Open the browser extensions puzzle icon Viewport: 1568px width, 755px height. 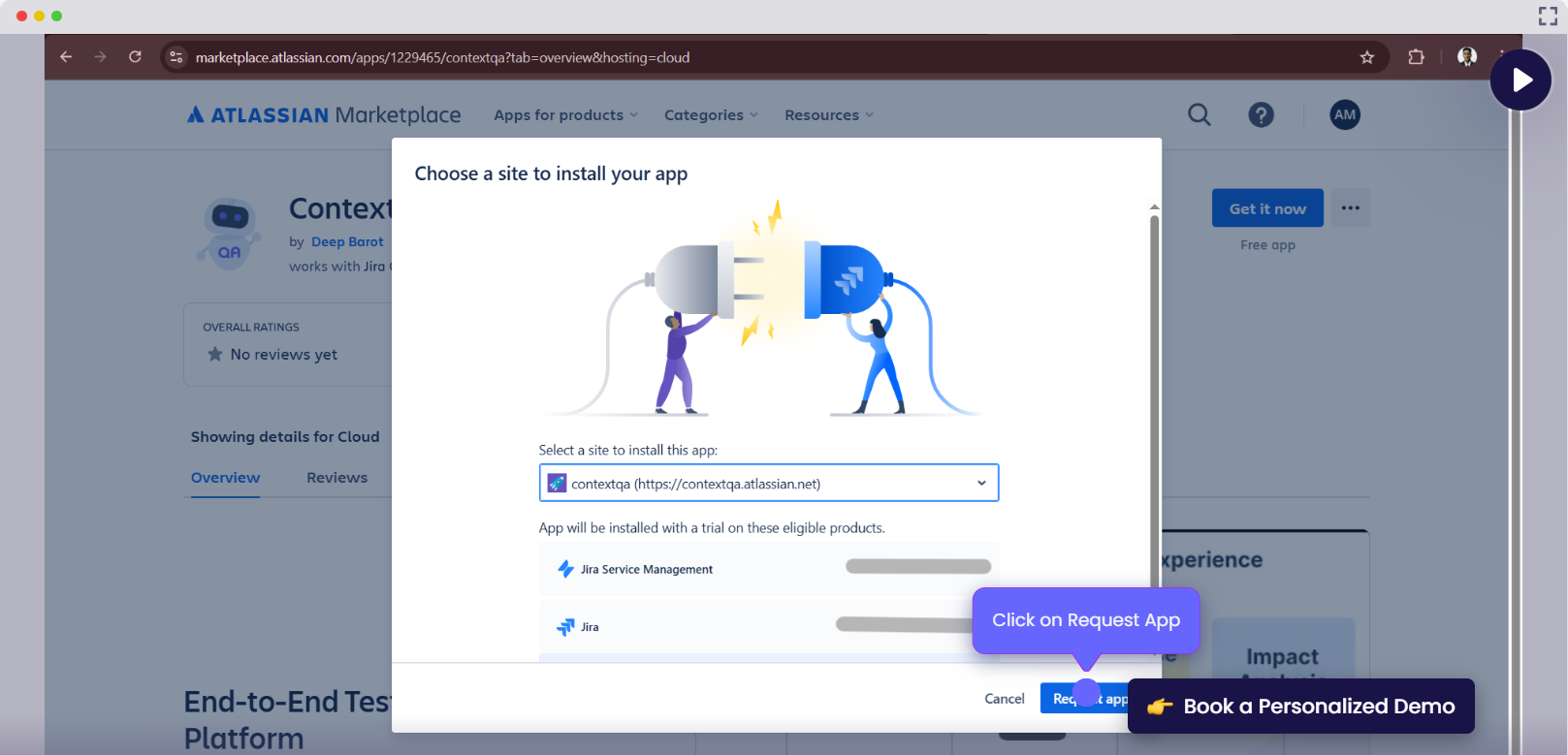1416,57
